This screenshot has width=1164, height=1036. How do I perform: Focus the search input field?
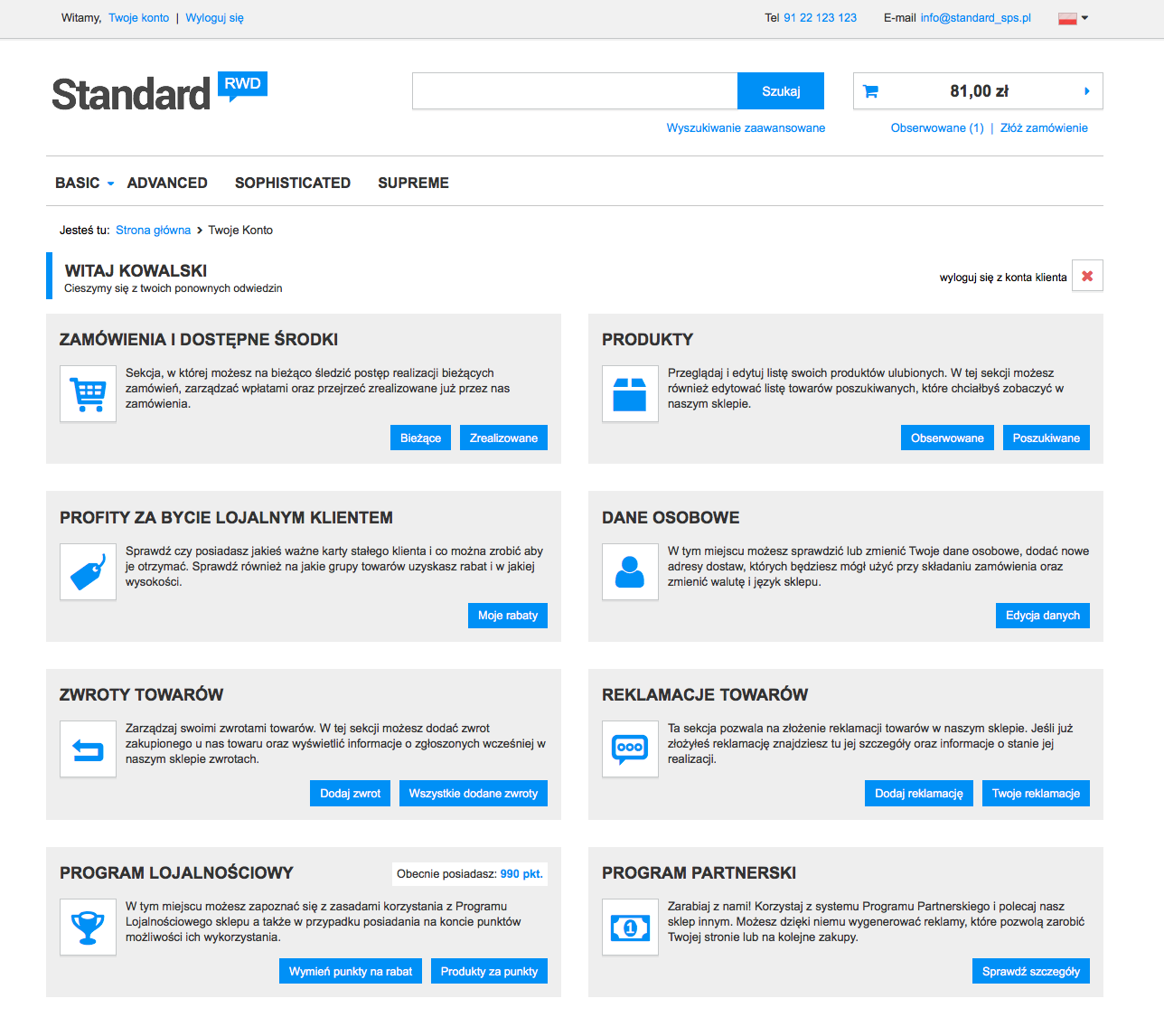[x=575, y=91]
